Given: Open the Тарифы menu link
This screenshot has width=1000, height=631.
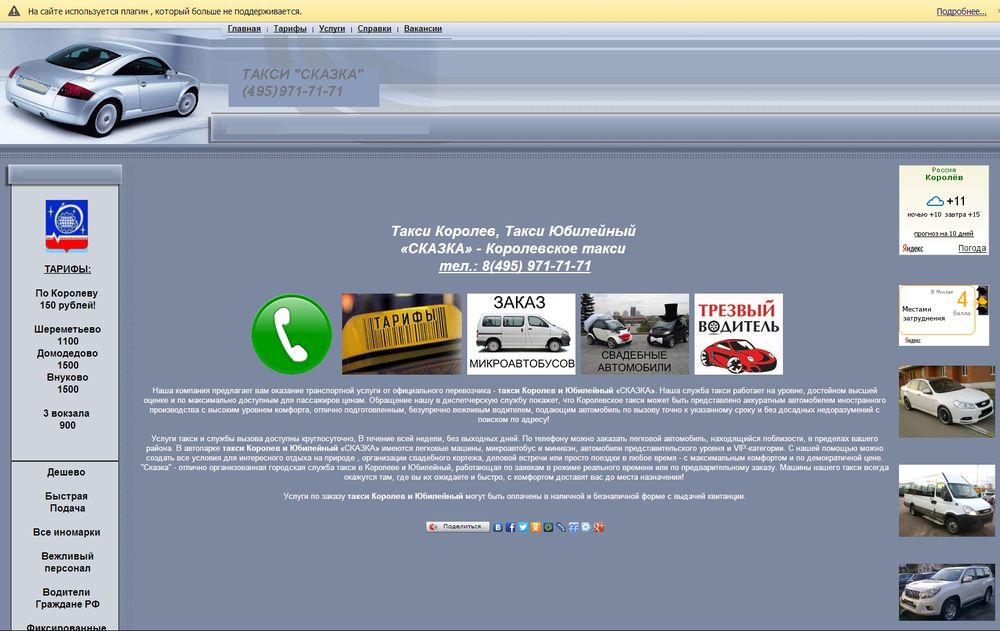Looking at the screenshot, I should pyautogui.click(x=290, y=29).
